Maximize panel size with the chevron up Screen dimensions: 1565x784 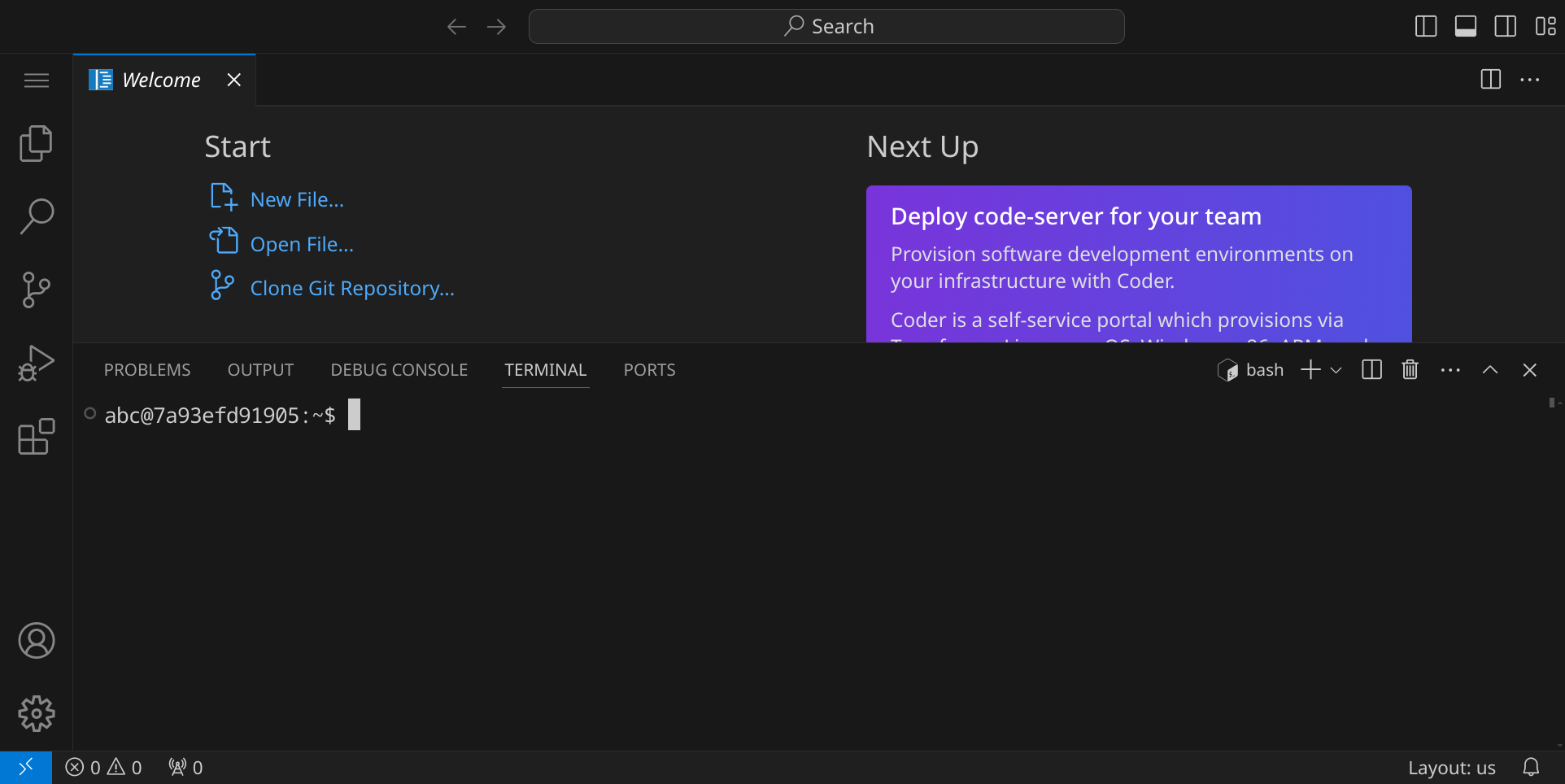pyautogui.click(x=1489, y=370)
